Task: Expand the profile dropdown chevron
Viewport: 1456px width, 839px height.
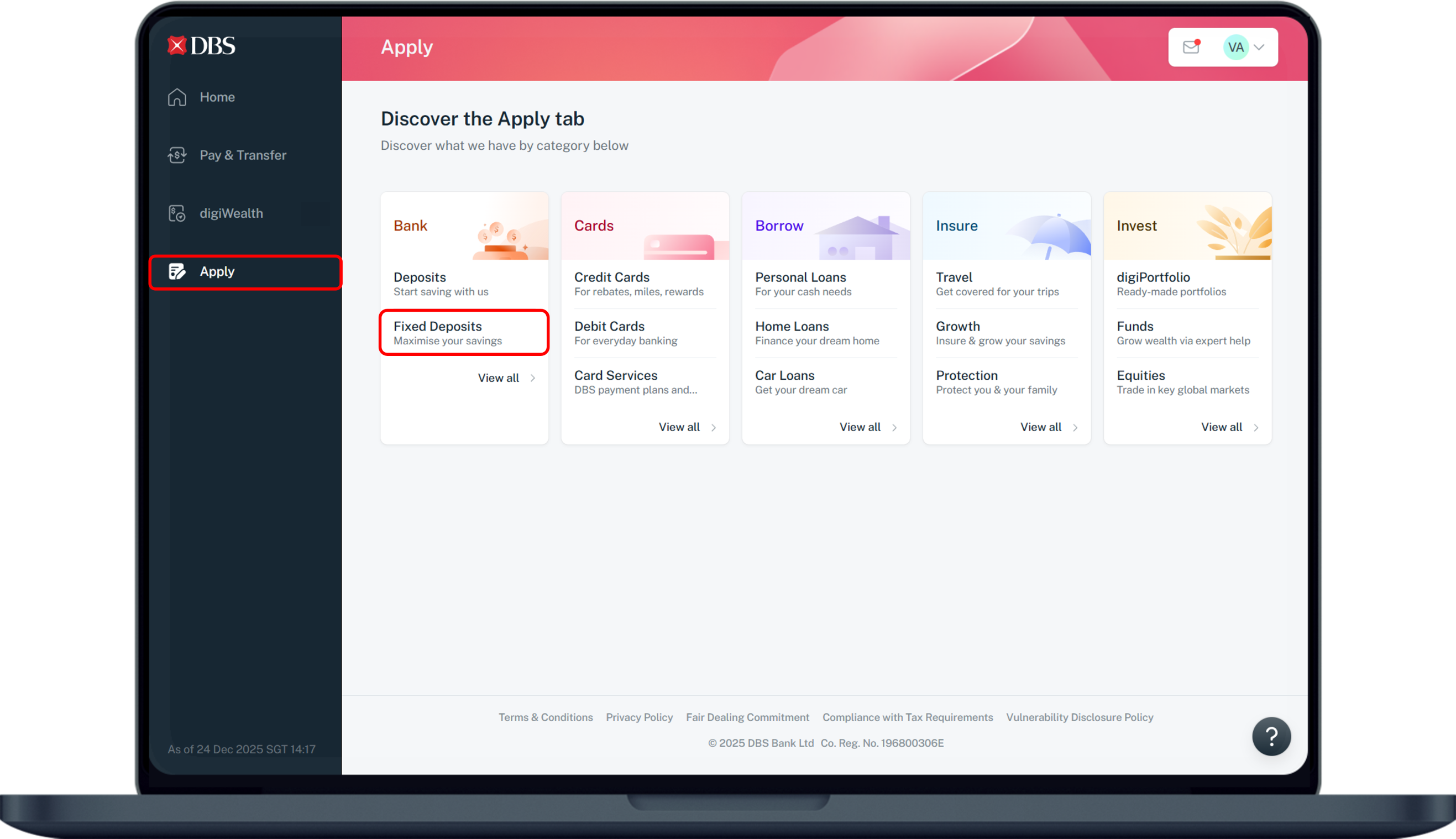Action: tap(1260, 47)
